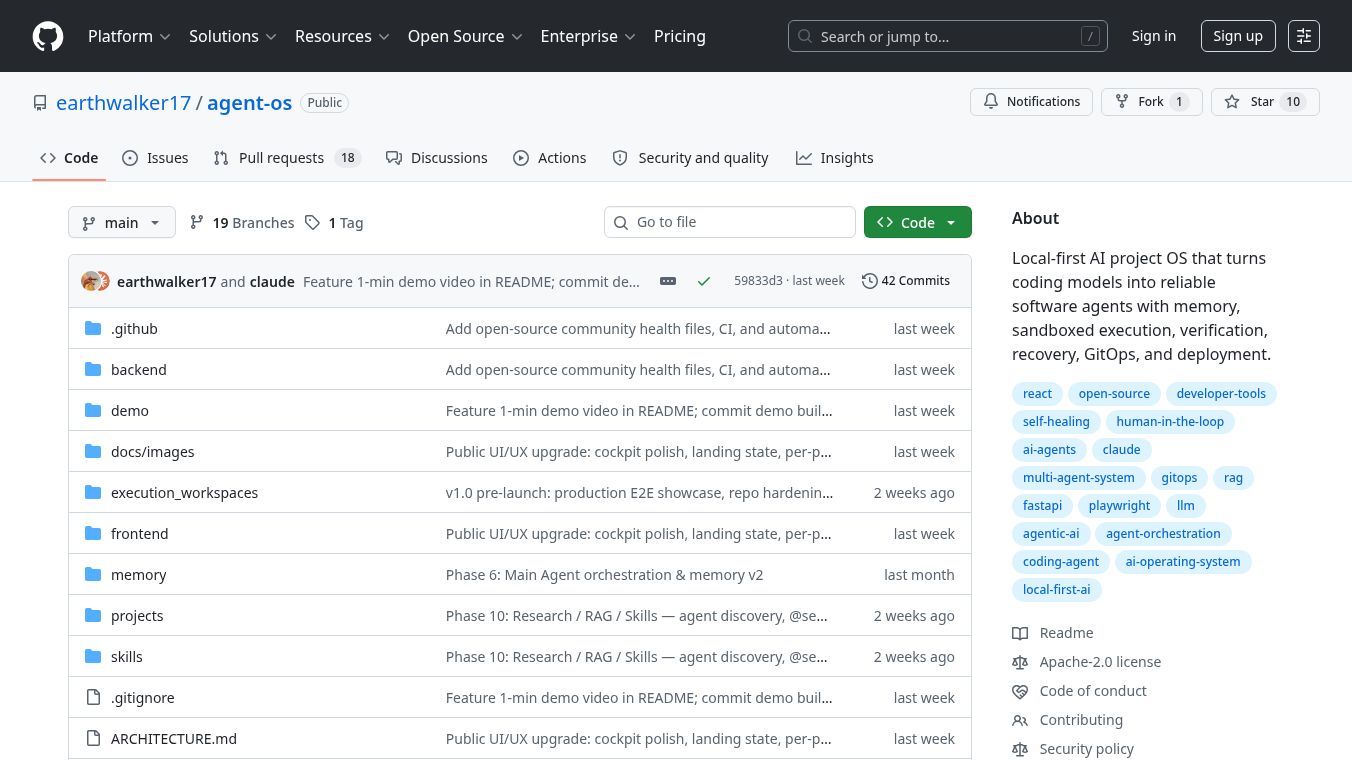
Task: Expand the main branch dropdown
Action: (122, 222)
